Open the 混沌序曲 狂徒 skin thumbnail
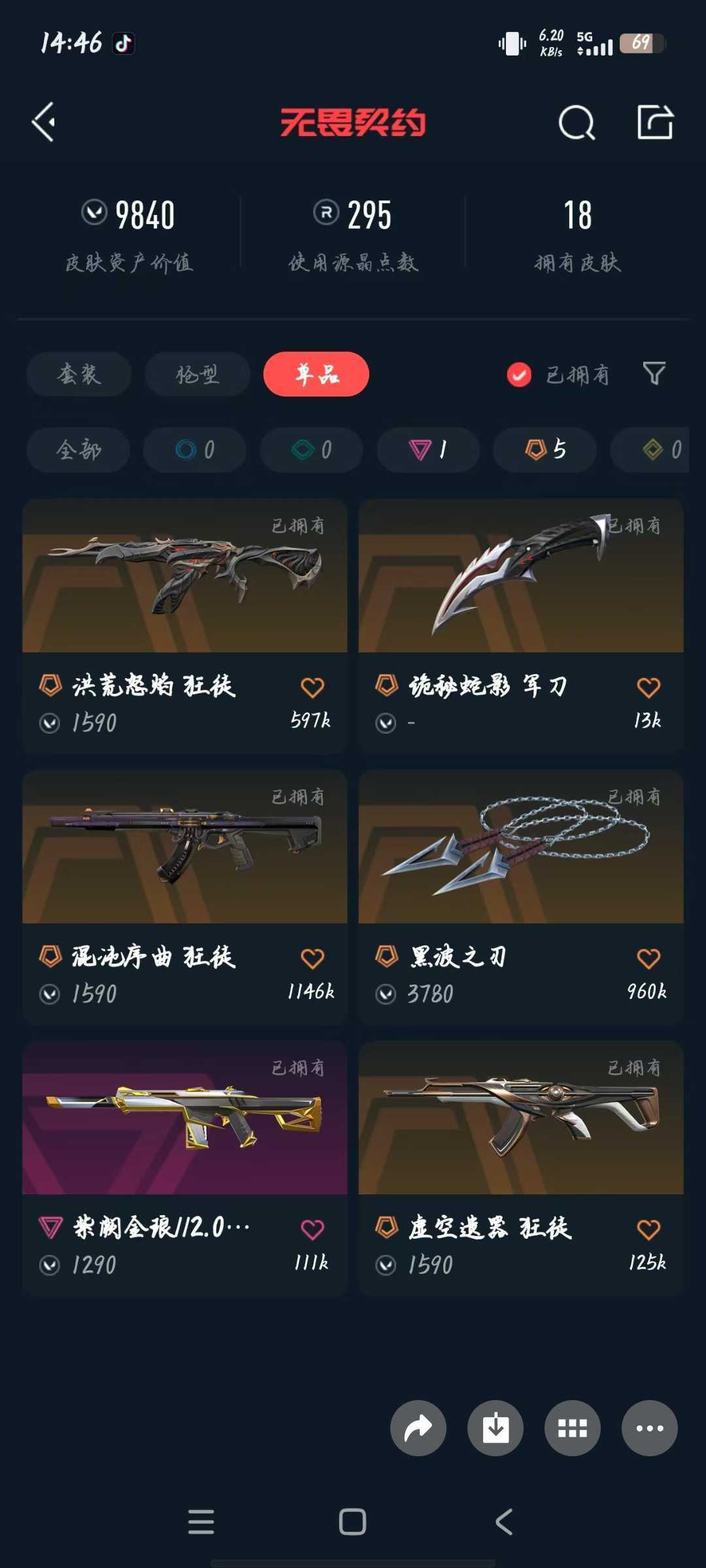 [185, 847]
